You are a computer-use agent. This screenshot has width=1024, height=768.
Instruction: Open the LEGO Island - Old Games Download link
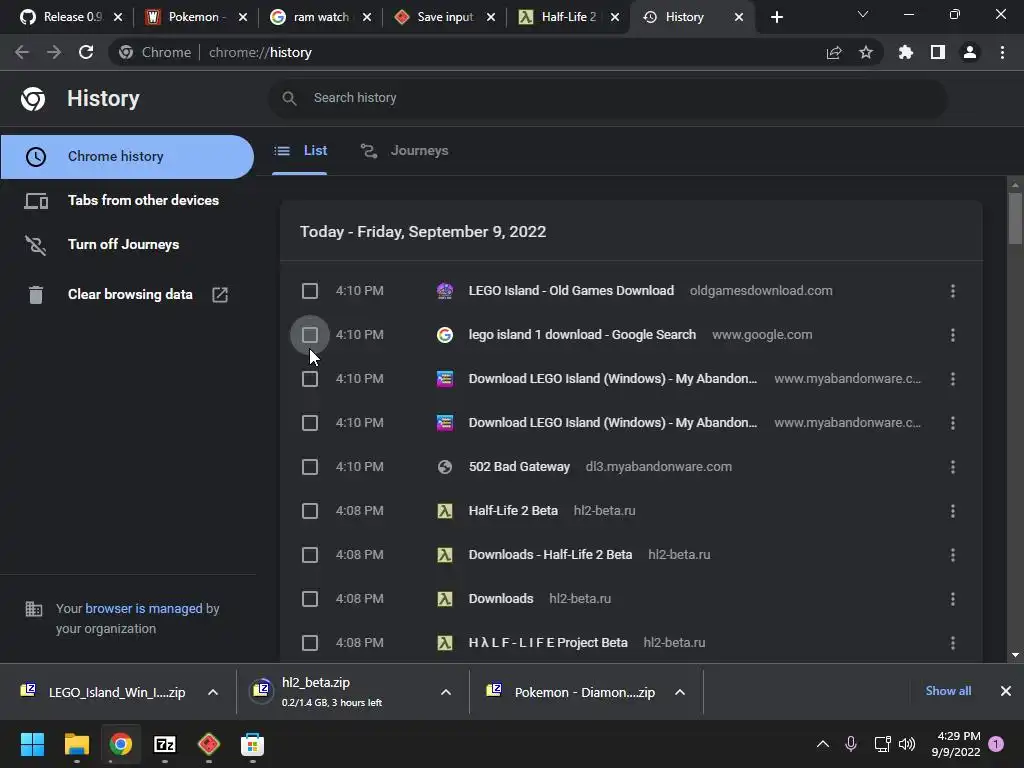pyautogui.click(x=571, y=291)
